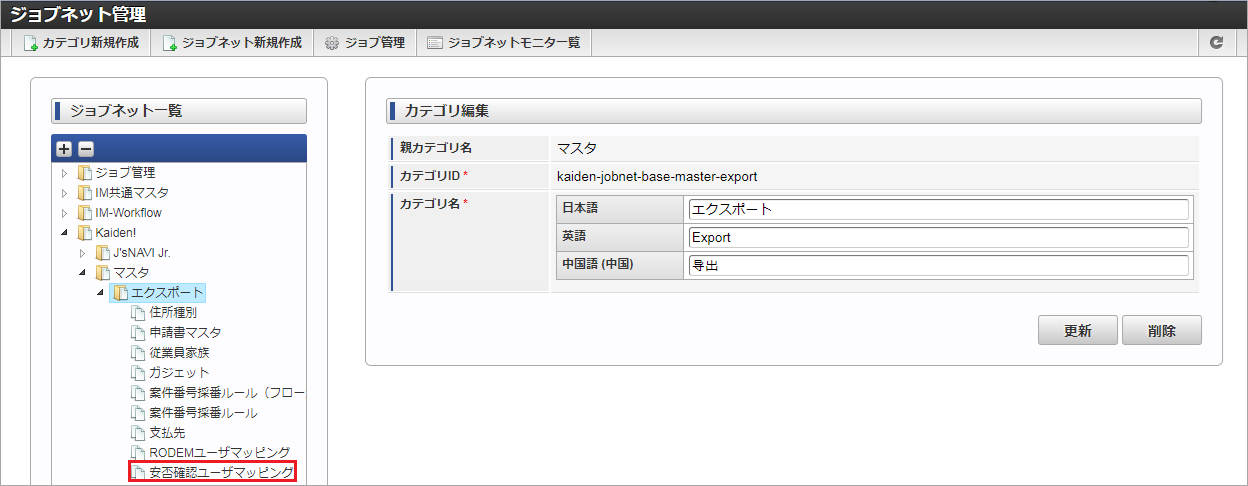
Task: Click the 日本語 category name input field
Action: pos(938,210)
